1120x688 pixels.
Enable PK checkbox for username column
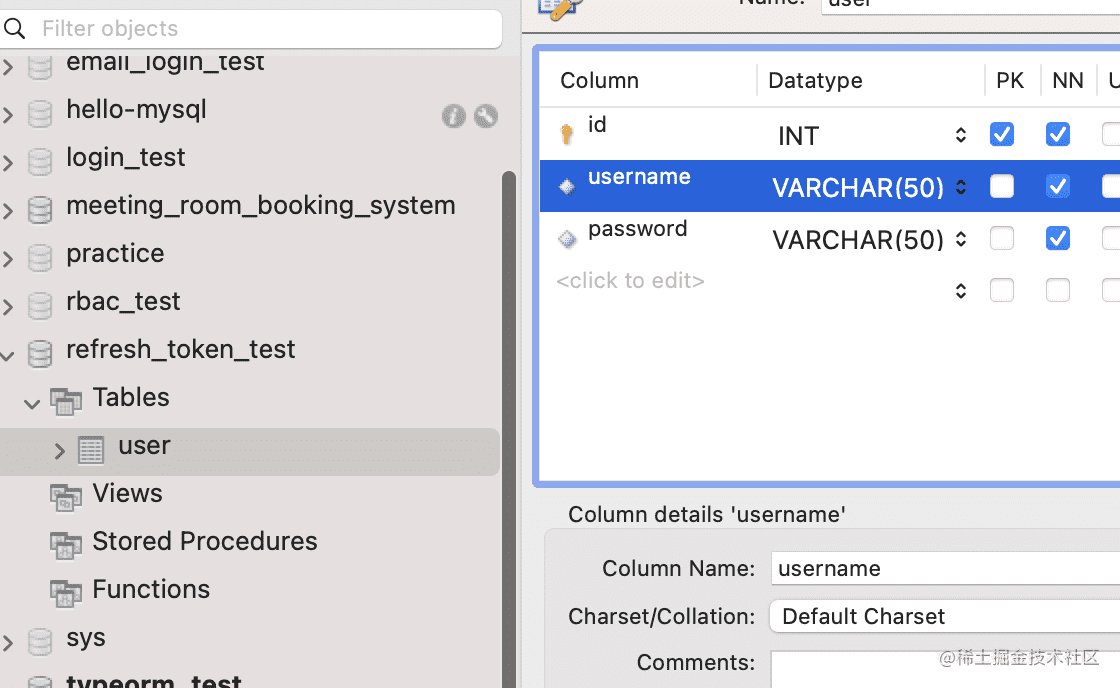[x=1001, y=186]
